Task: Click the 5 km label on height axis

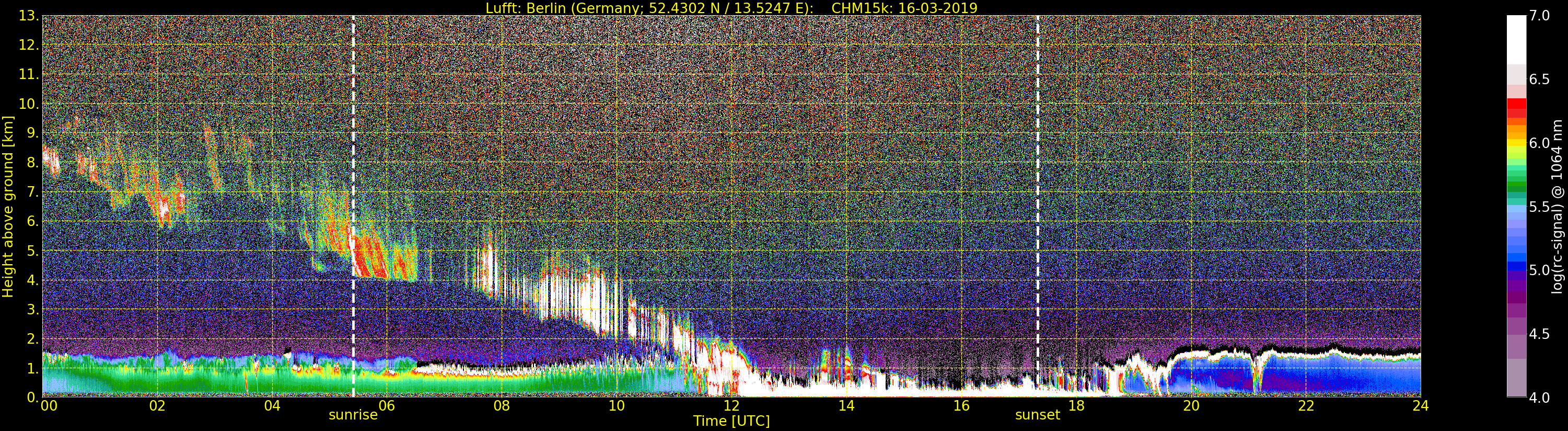Action: (32, 251)
